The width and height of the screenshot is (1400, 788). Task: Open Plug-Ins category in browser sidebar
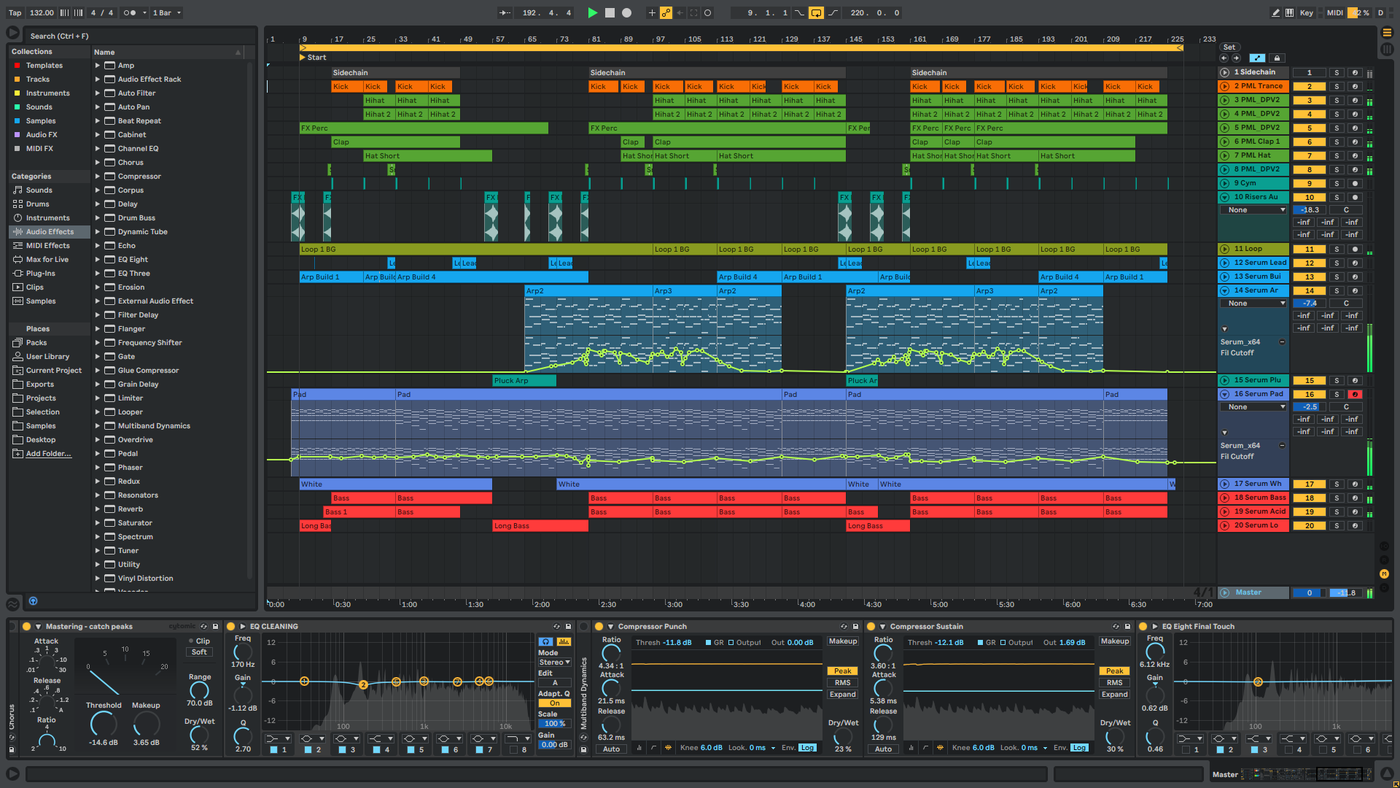tap(40, 273)
